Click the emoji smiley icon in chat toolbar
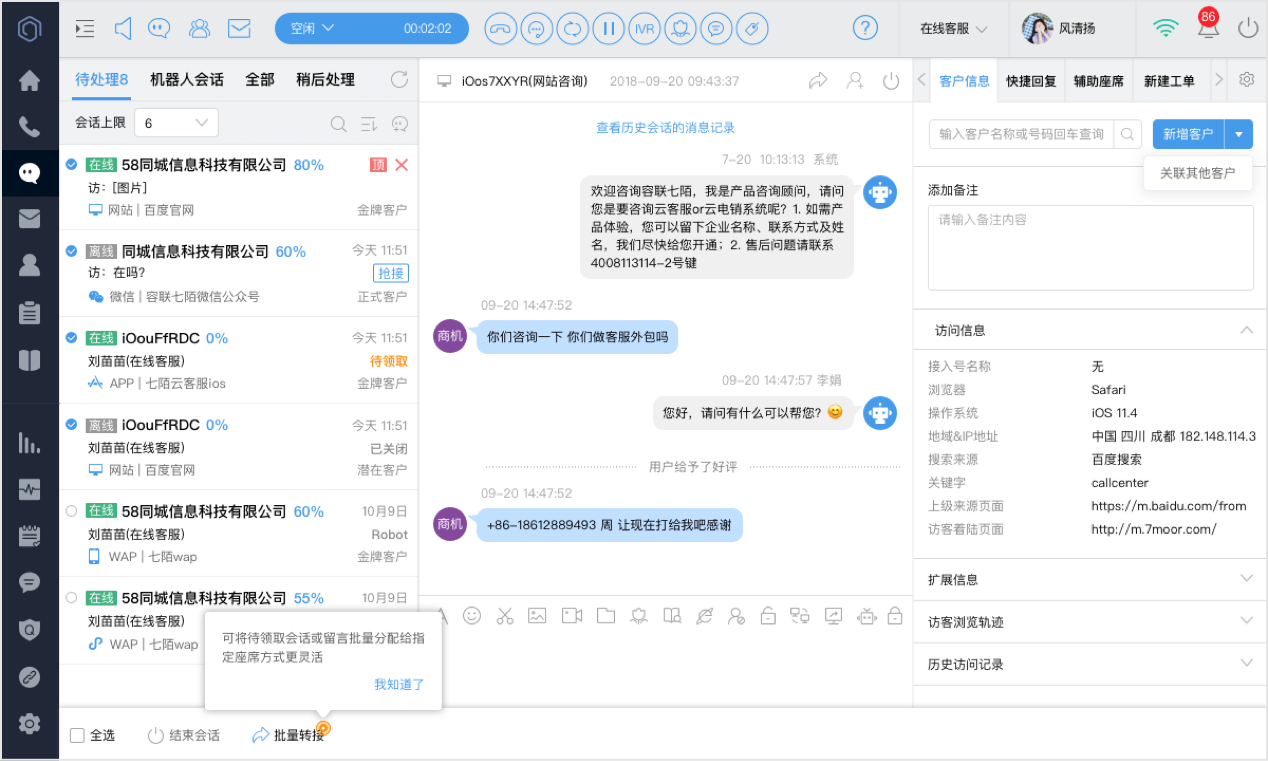 472,616
